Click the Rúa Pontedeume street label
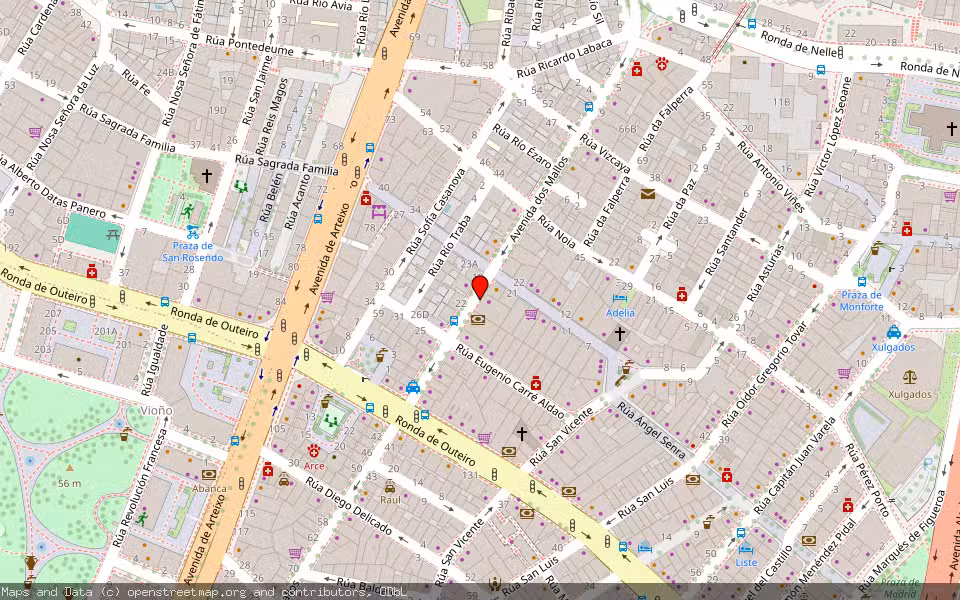This screenshot has height=600, width=960. (249, 45)
